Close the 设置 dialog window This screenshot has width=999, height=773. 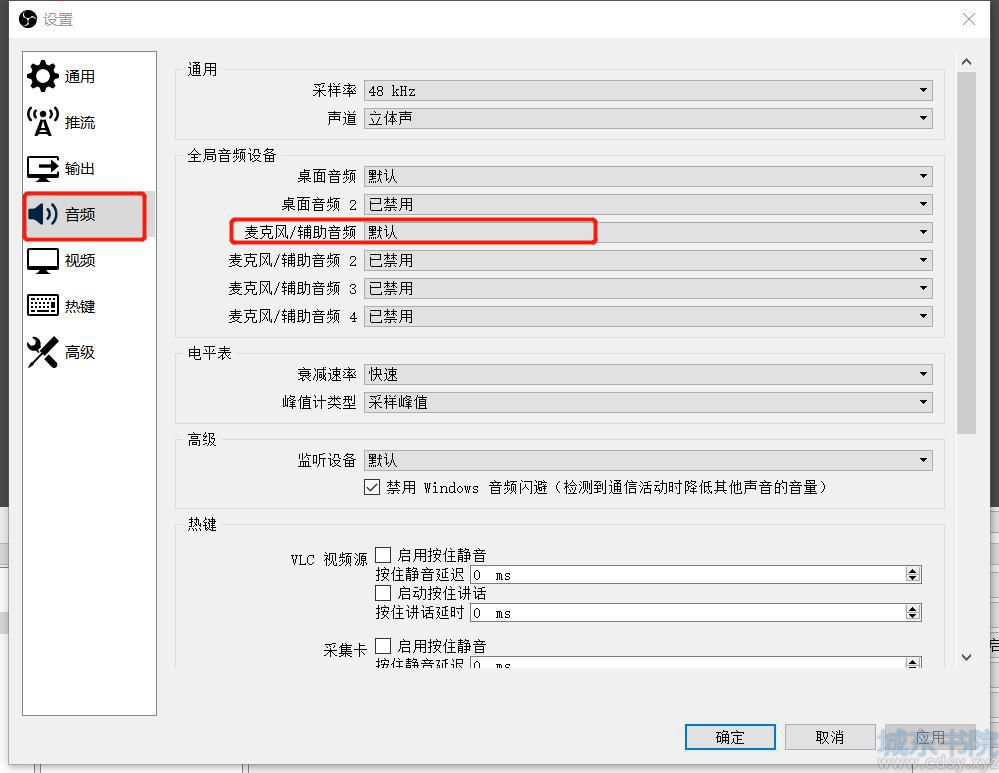point(968,19)
